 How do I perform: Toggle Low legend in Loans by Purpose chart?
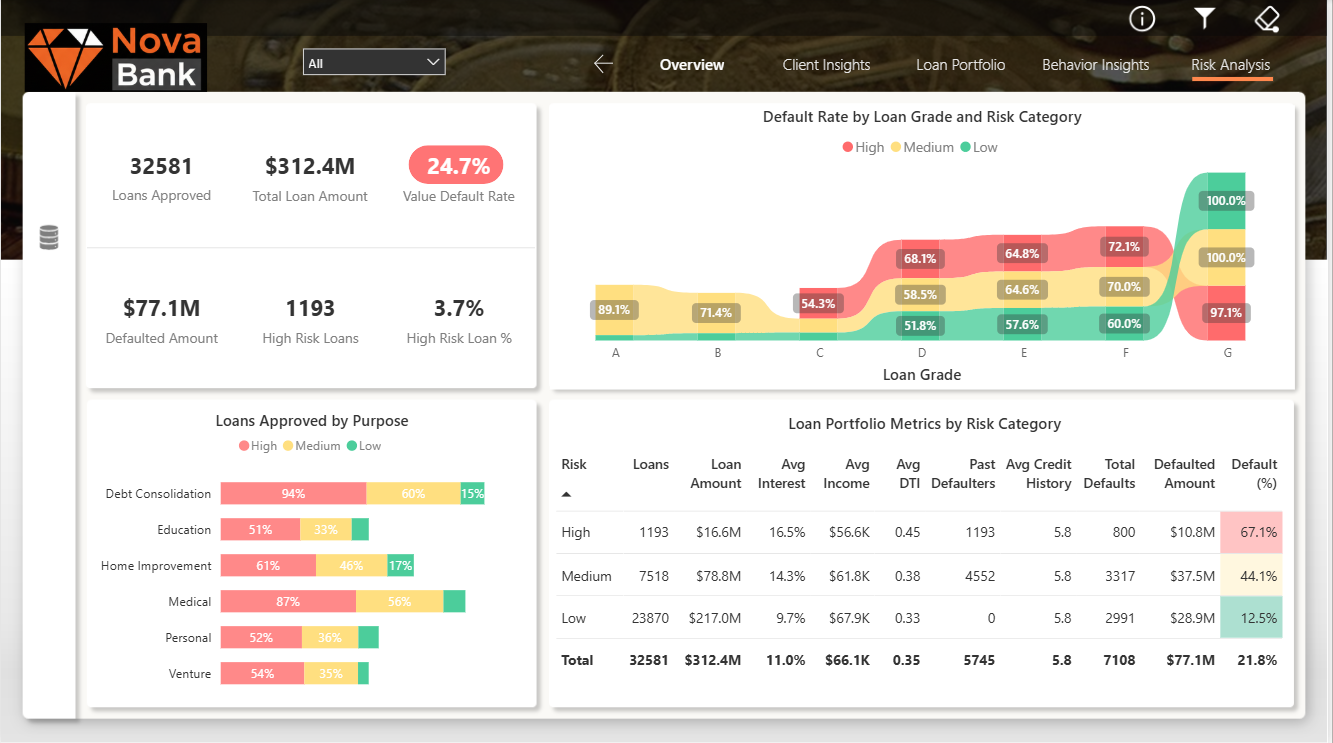[364, 446]
